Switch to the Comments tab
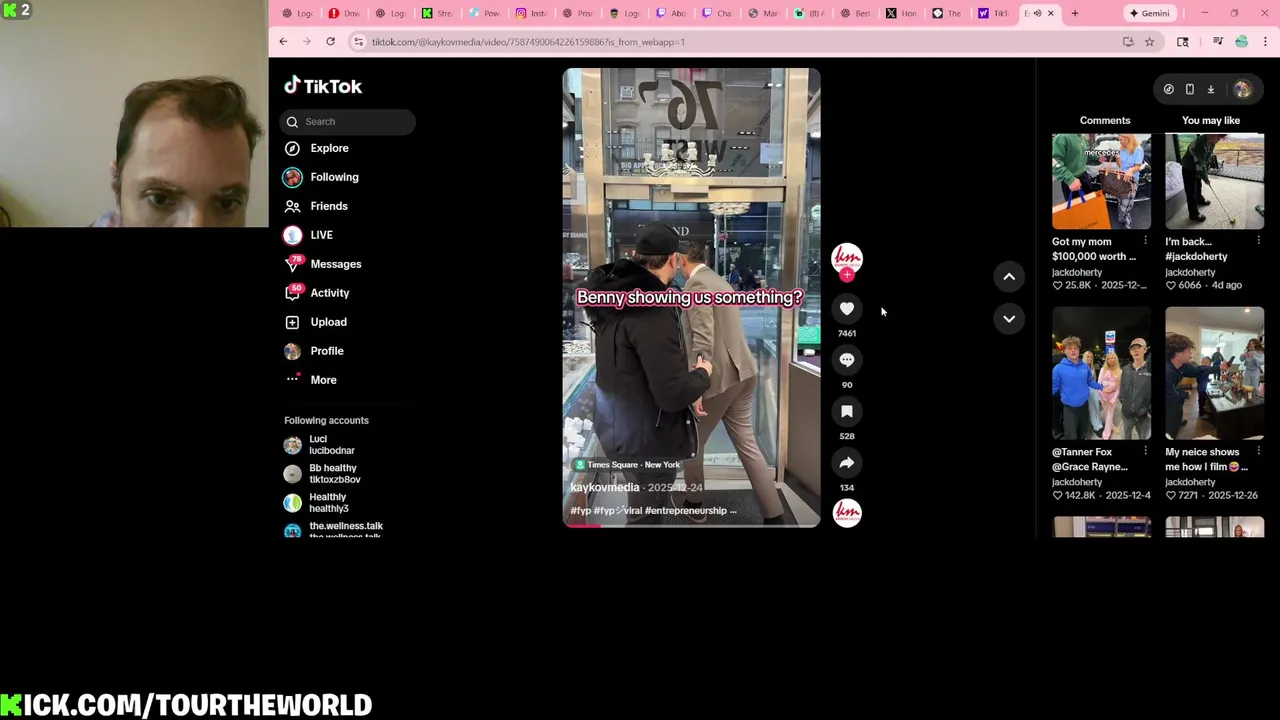 [1105, 120]
